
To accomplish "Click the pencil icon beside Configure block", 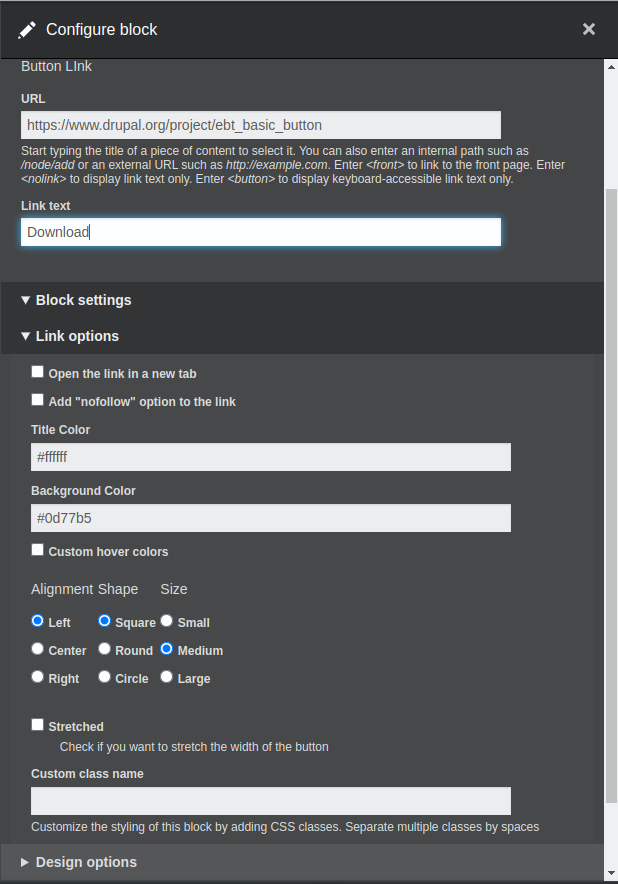I will tap(27, 30).
